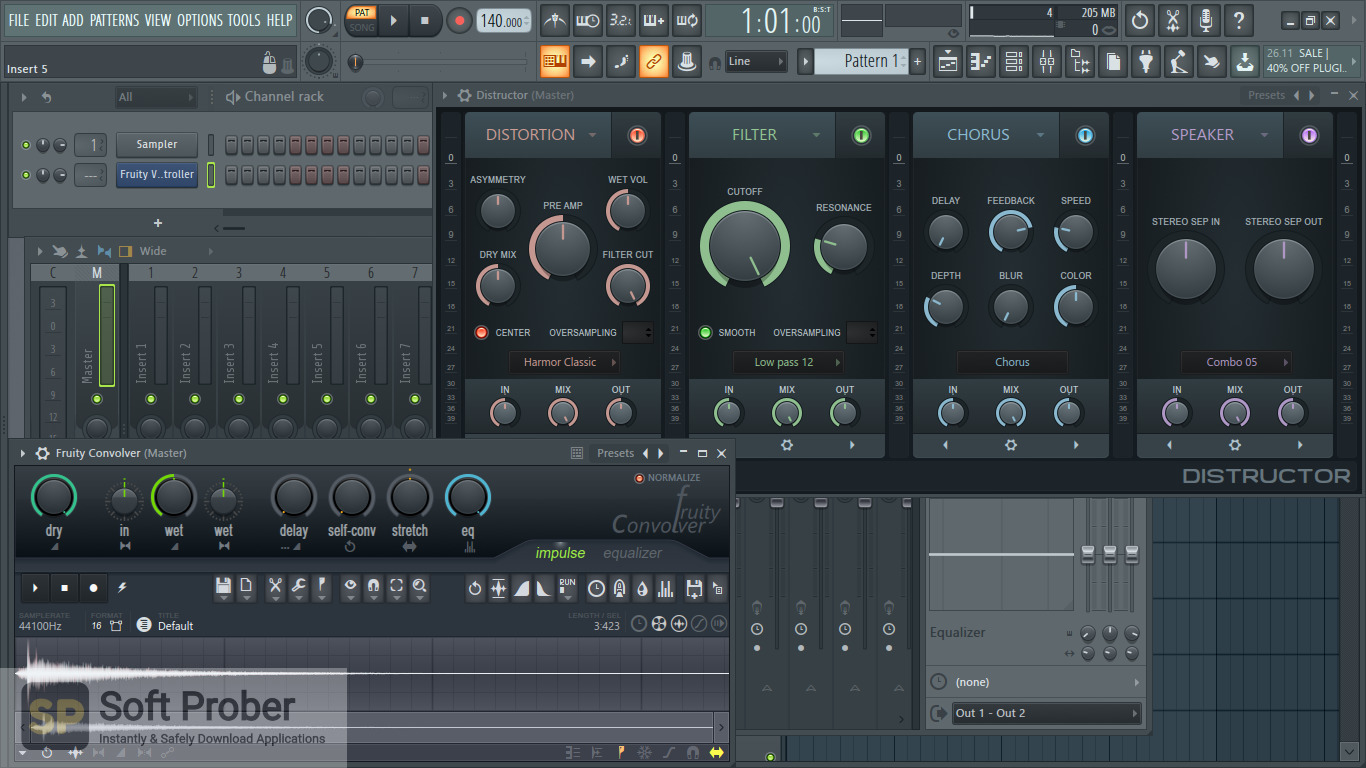Click the tempo 140.000 field
This screenshot has width=1366, height=768.
pos(503,21)
